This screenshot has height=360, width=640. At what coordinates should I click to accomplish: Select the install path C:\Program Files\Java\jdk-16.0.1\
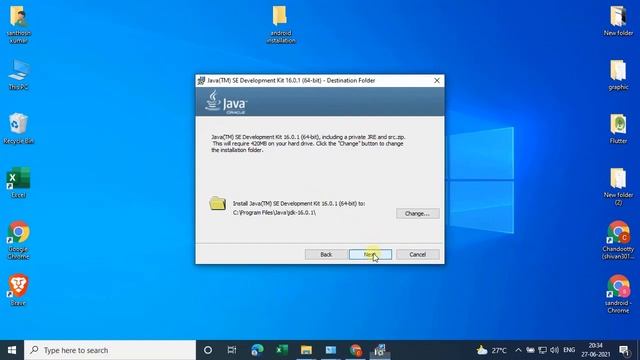tap(274, 213)
